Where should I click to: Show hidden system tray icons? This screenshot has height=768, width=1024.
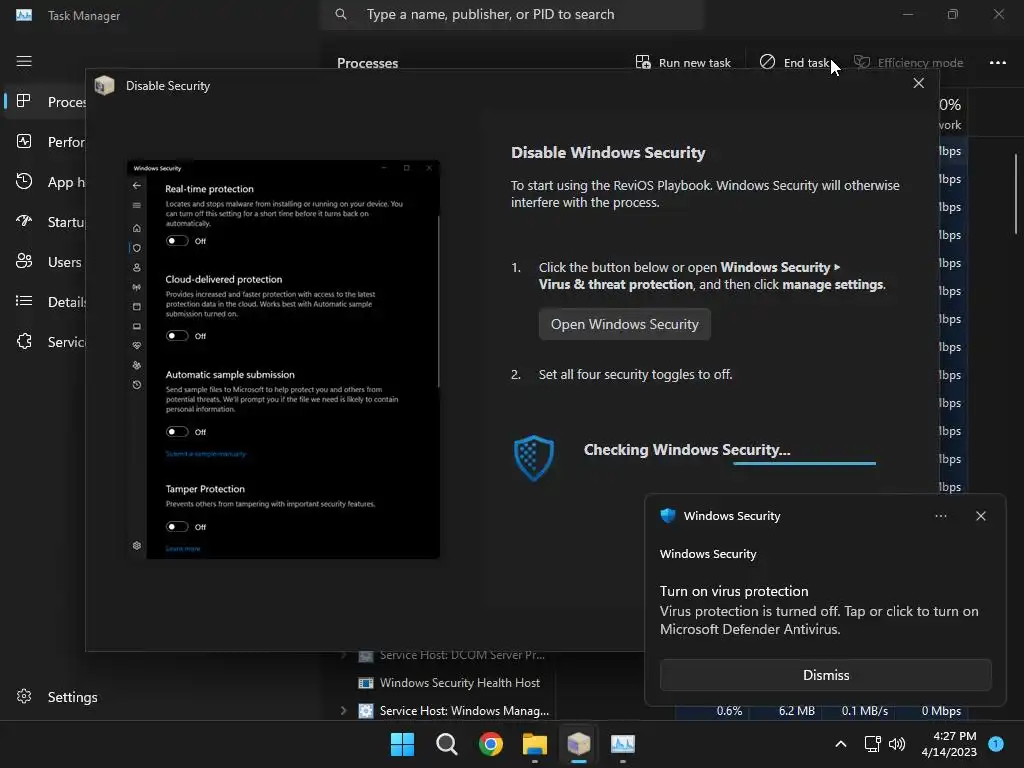(840, 744)
